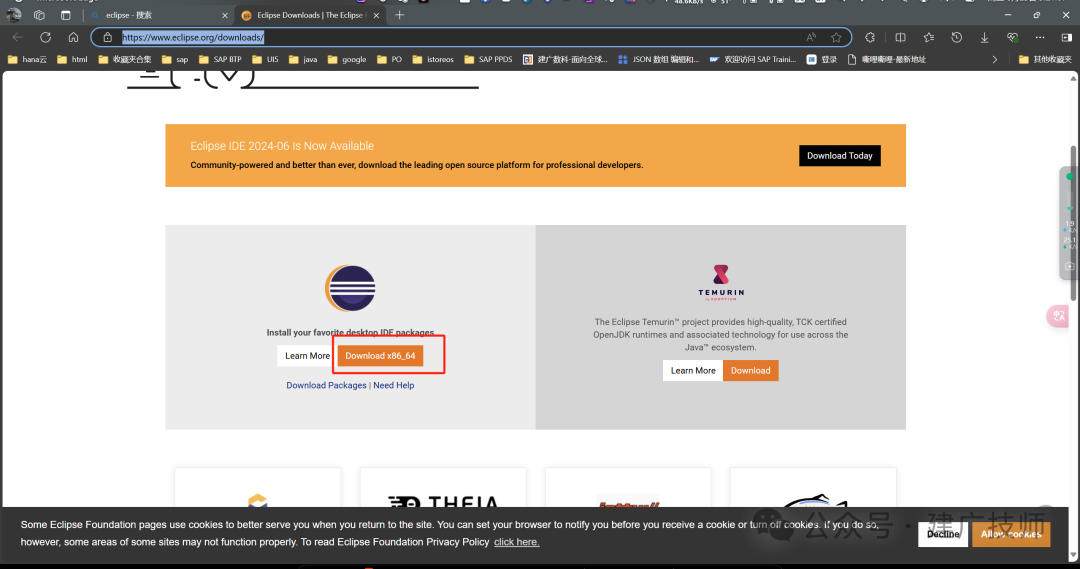Screen dimensions: 1080x569
Task: Add this page to favorites star
Action: tap(836, 37)
